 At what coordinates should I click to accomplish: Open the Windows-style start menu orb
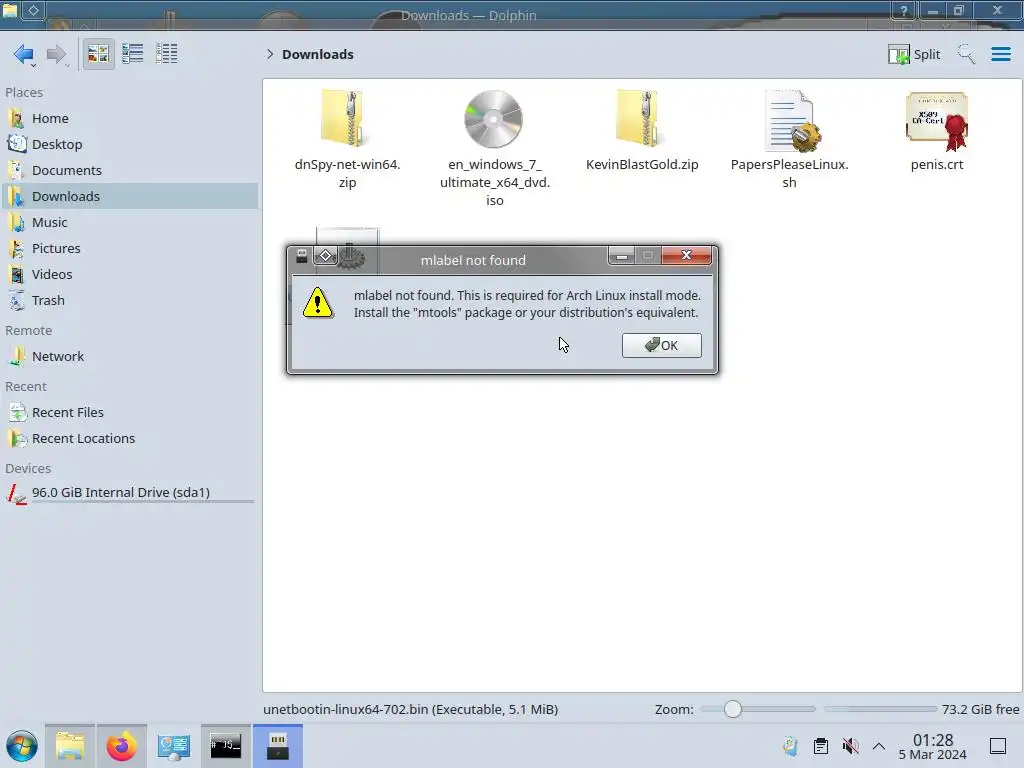pyautogui.click(x=22, y=746)
